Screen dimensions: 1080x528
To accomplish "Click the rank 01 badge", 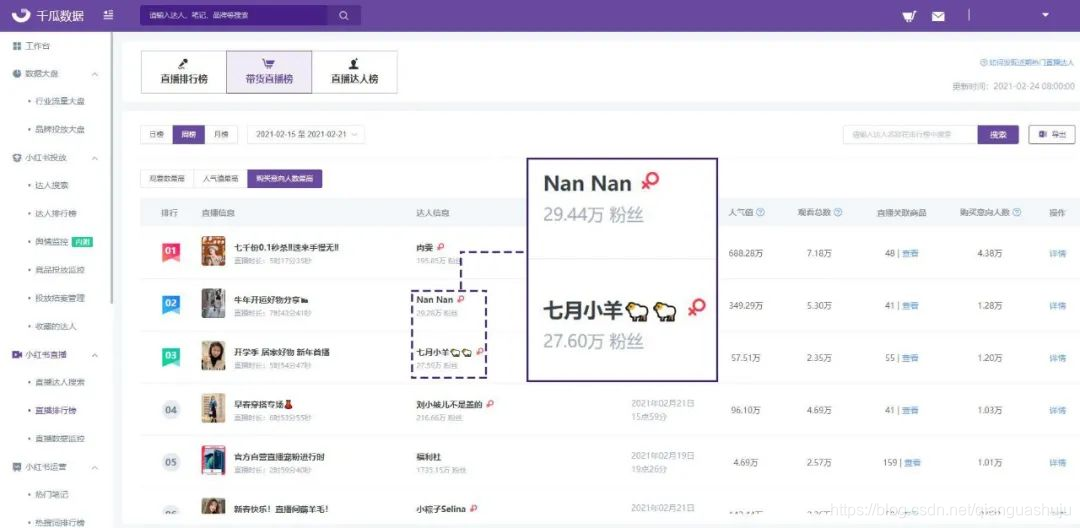I will [171, 252].
